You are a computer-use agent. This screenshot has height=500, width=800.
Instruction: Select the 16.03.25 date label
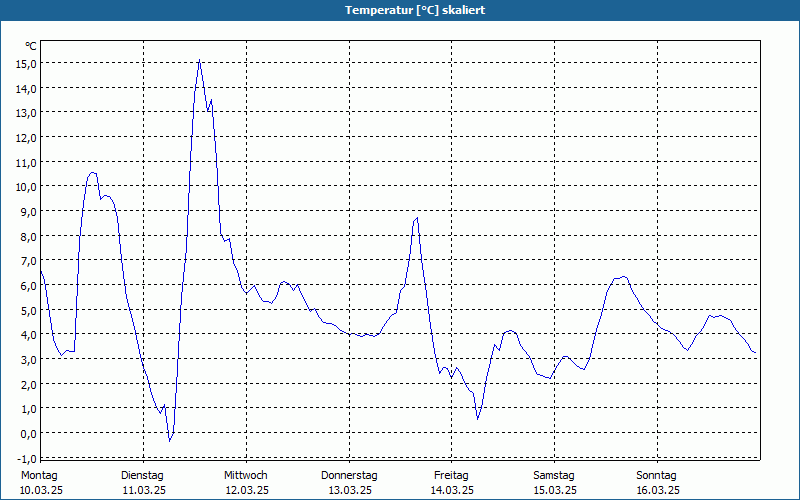coord(658,490)
